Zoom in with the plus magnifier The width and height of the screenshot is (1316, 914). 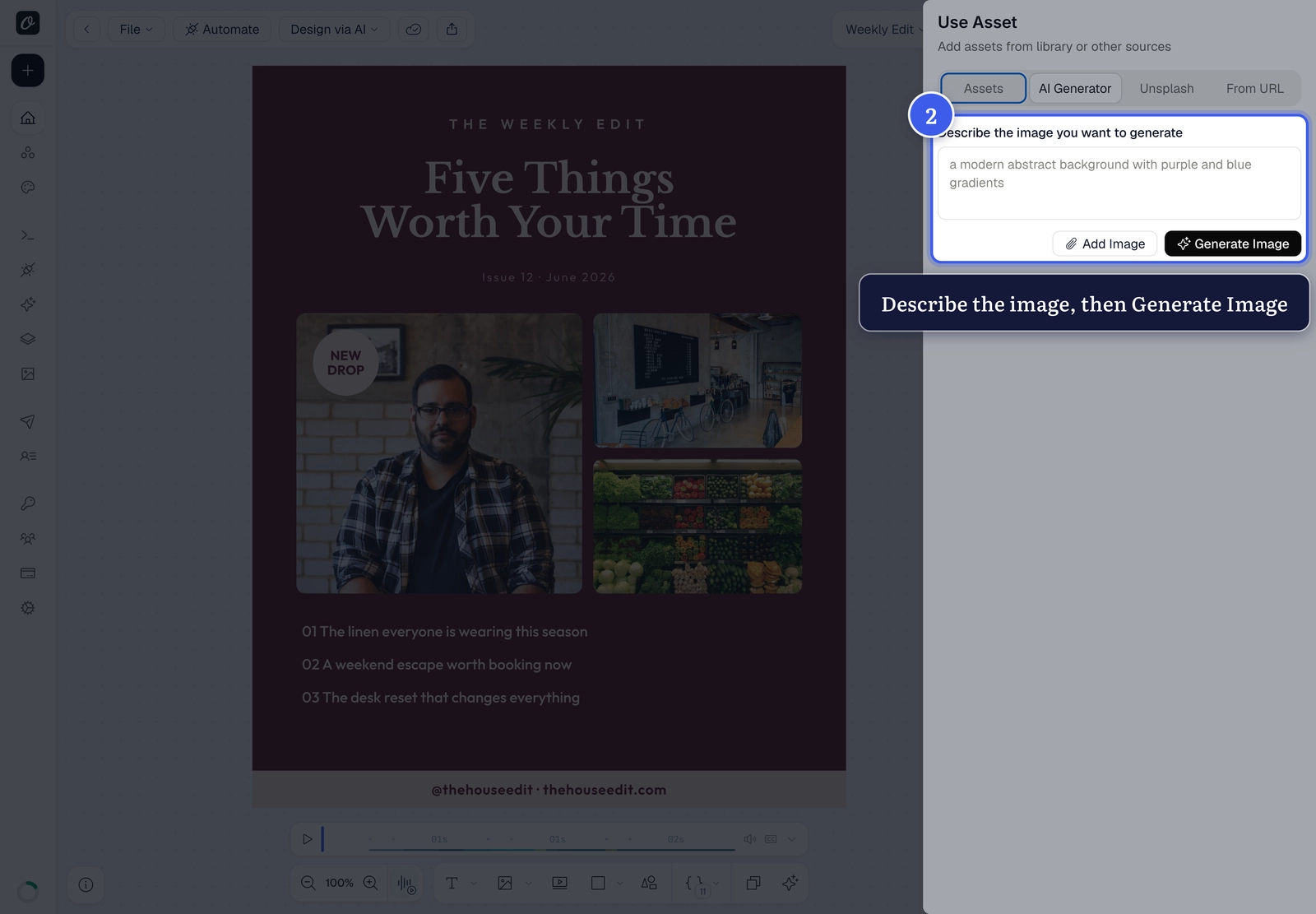[x=370, y=883]
